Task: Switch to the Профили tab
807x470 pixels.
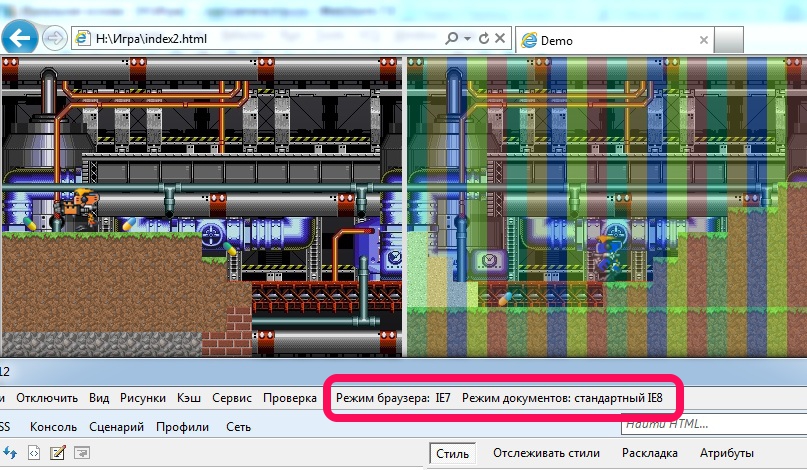Action: click(182, 427)
